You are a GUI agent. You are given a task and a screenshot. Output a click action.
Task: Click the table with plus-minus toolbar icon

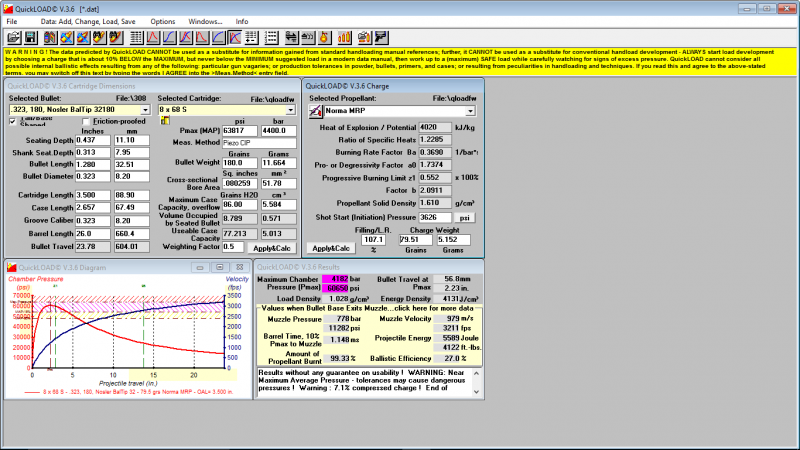[252, 37]
